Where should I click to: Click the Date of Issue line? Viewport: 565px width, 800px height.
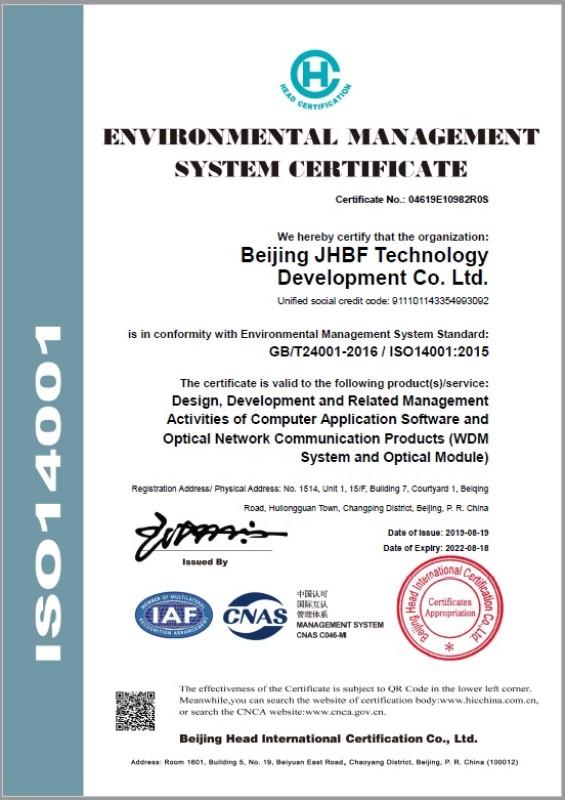[438, 533]
